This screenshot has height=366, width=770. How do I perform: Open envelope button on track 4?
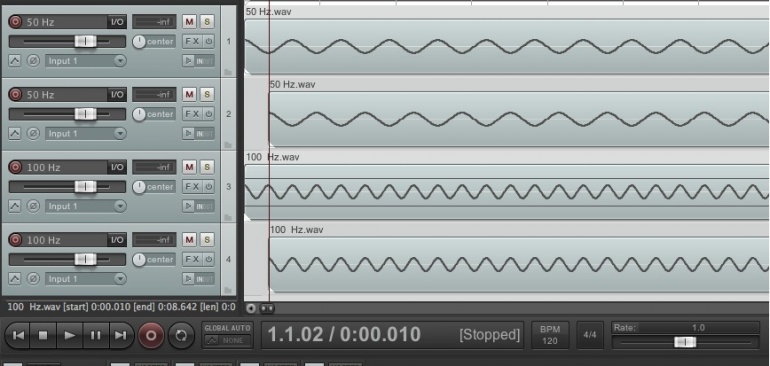15,279
